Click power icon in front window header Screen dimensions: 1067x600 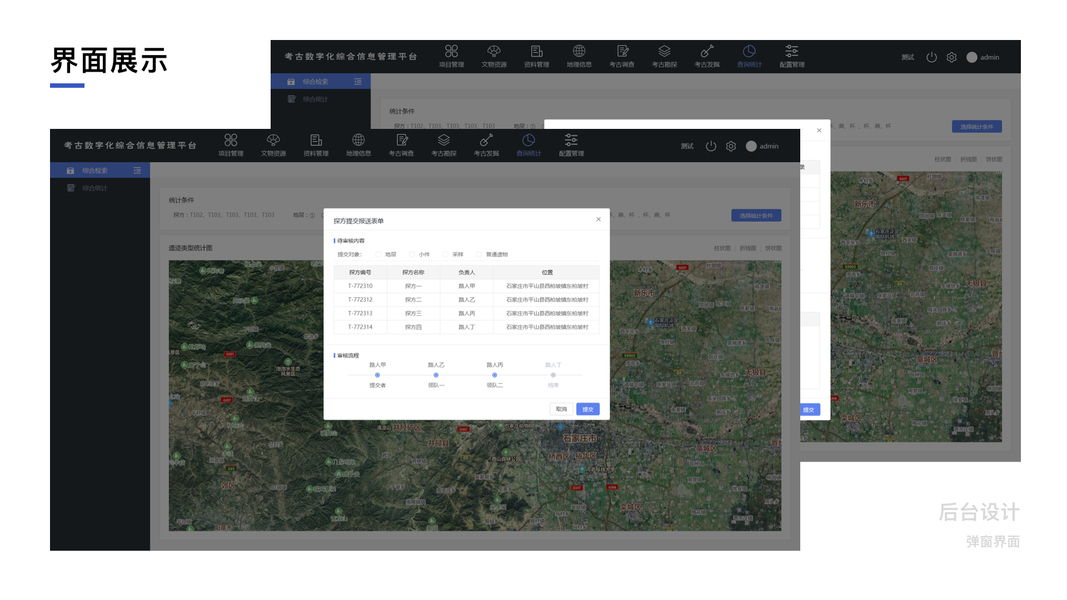click(x=710, y=146)
